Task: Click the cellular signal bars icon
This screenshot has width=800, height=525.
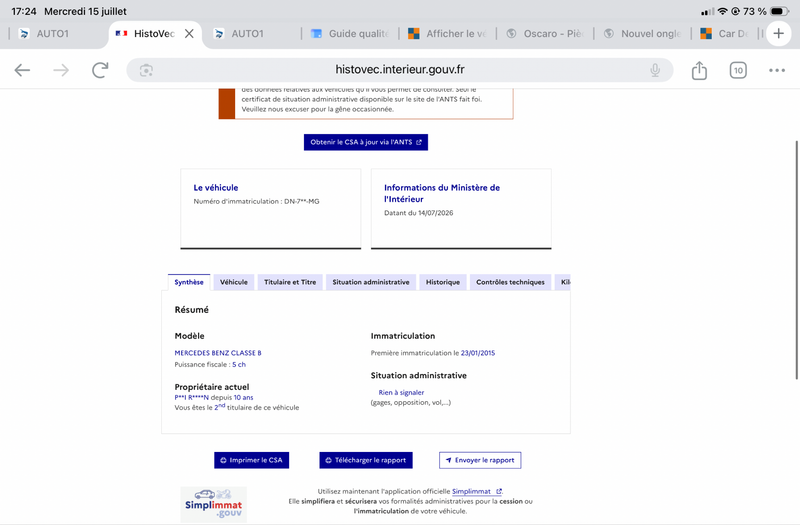Action: 708,11
